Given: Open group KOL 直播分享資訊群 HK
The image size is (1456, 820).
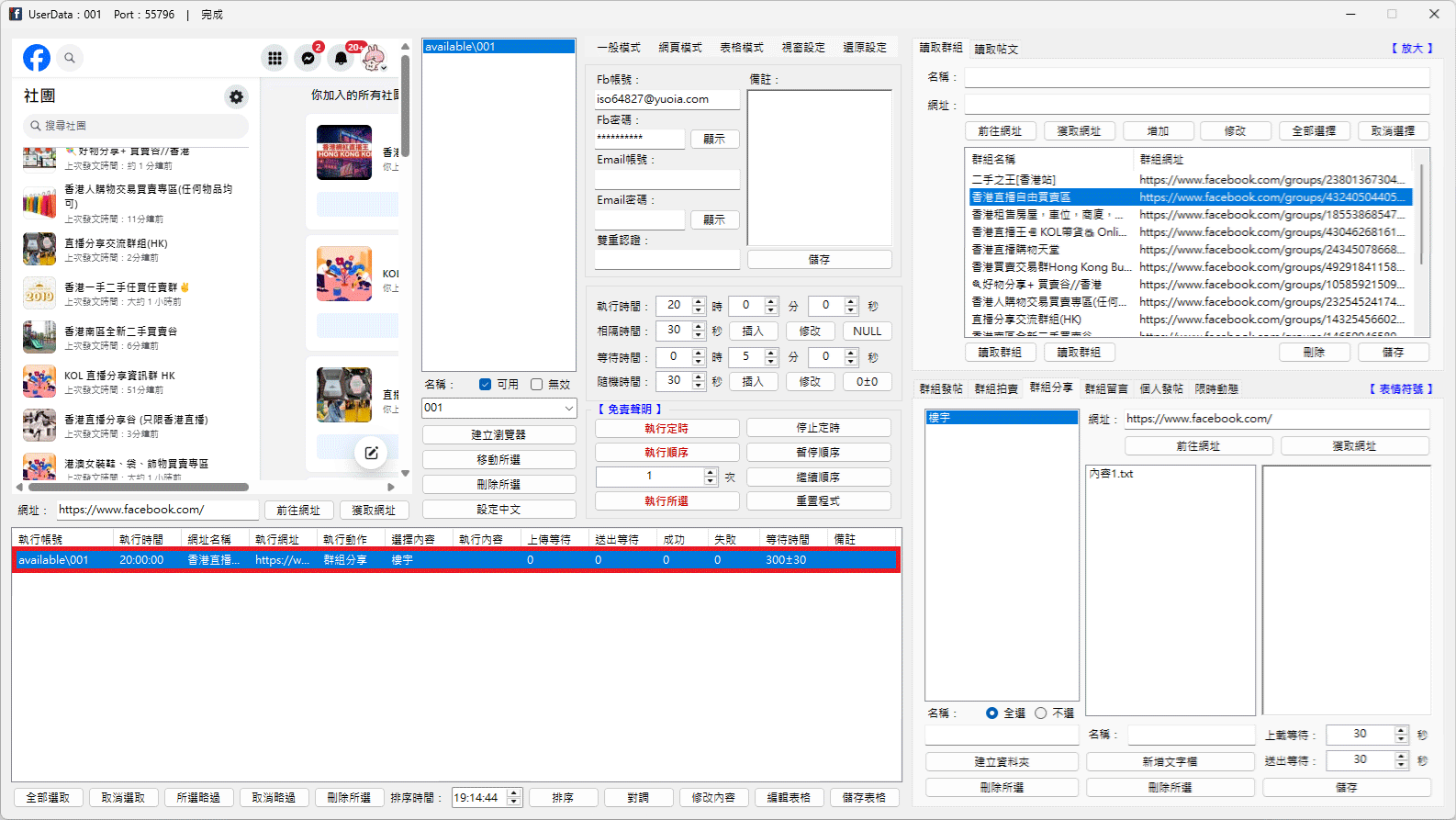Looking at the screenshot, I should coord(119,382).
